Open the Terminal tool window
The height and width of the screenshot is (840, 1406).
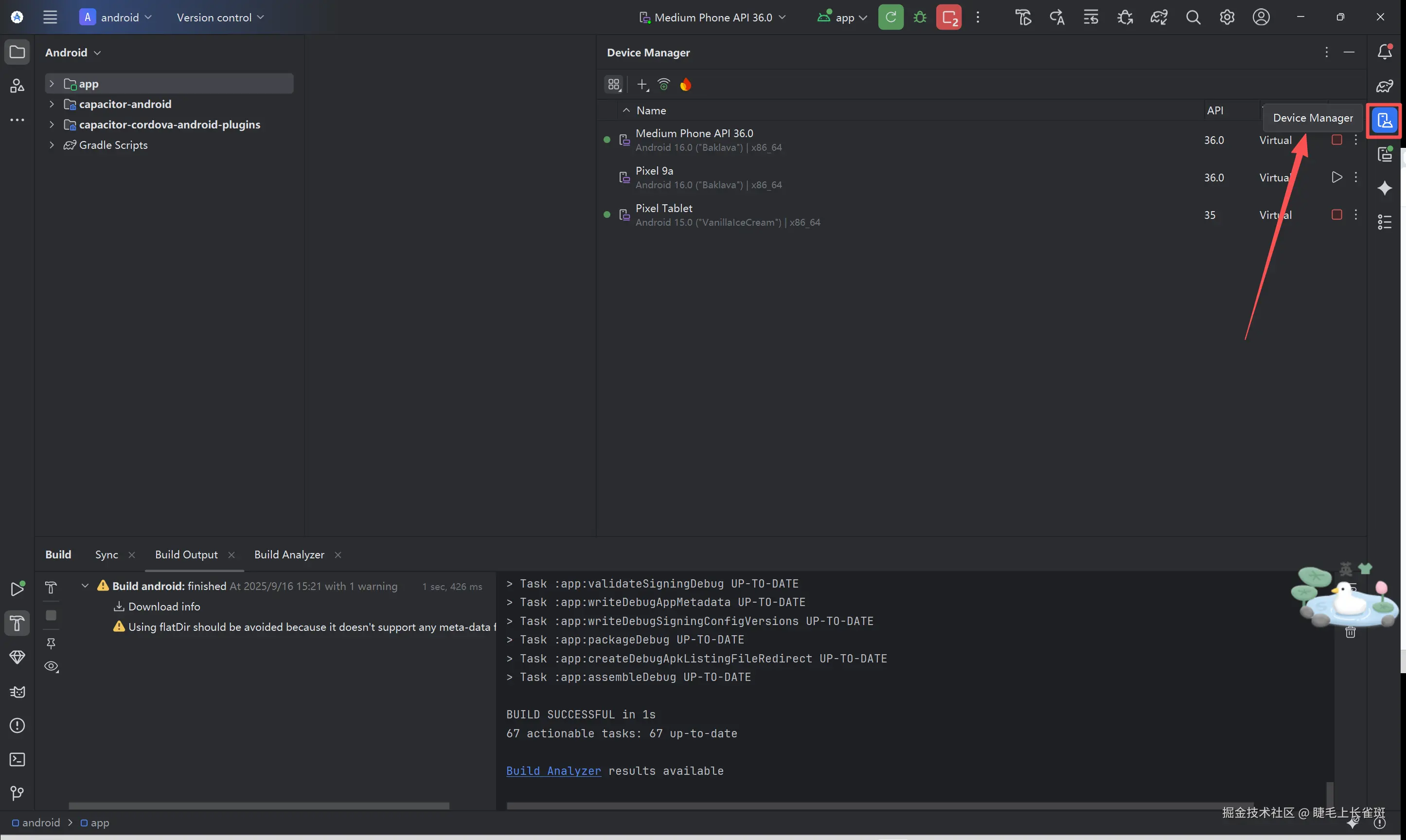[x=17, y=760]
